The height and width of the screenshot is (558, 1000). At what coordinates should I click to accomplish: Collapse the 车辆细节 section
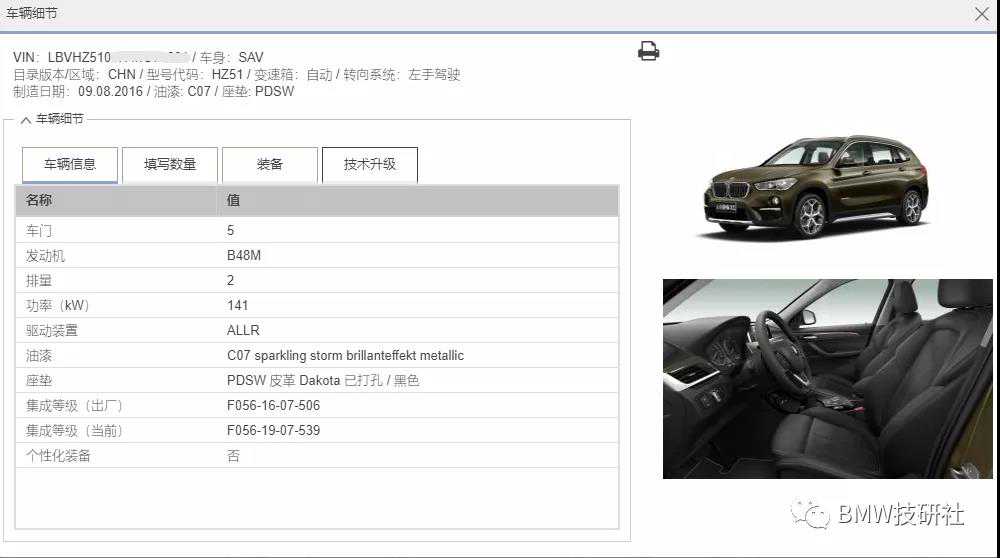pyautogui.click(x=26, y=119)
